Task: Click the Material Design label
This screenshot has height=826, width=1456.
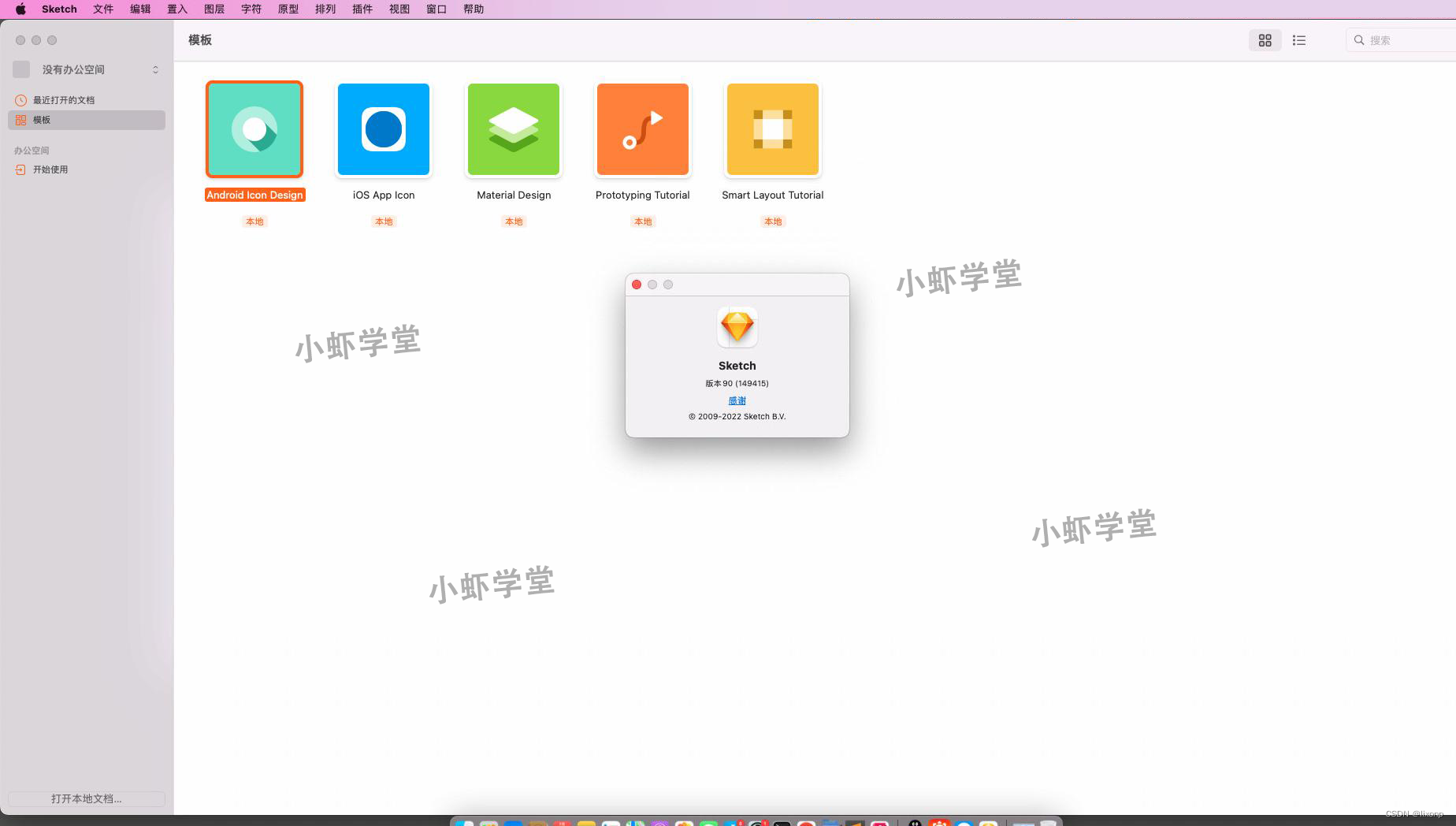Action: pyautogui.click(x=514, y=195)
